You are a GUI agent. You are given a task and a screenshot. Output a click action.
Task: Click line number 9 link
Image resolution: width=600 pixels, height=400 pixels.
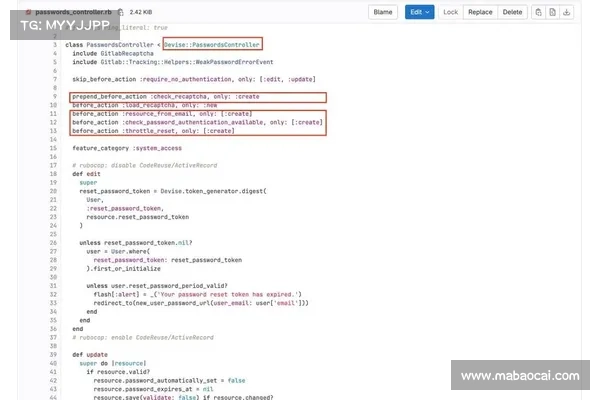click(55, 96)
